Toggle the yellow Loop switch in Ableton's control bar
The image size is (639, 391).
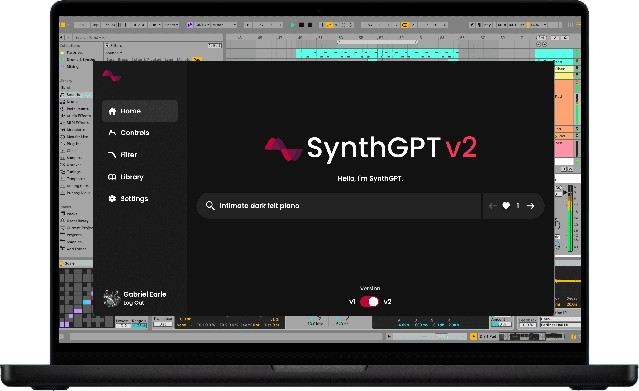[x=404, y=25]
